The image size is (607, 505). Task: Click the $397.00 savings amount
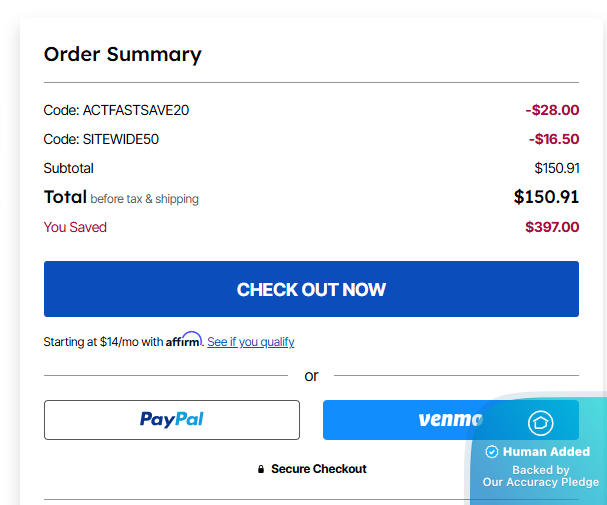point(552,227)
